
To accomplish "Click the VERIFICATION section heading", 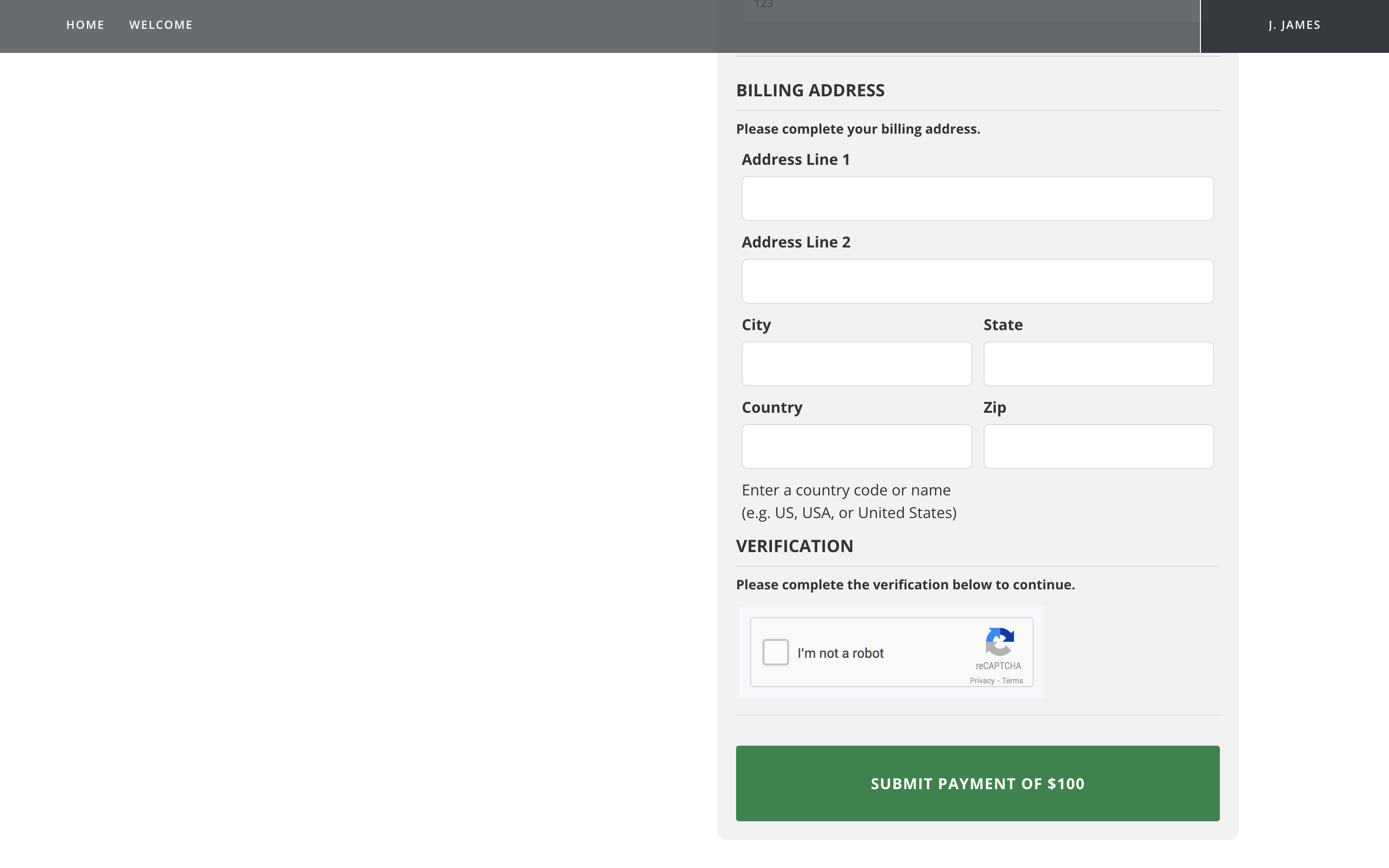I will [794, 546].
